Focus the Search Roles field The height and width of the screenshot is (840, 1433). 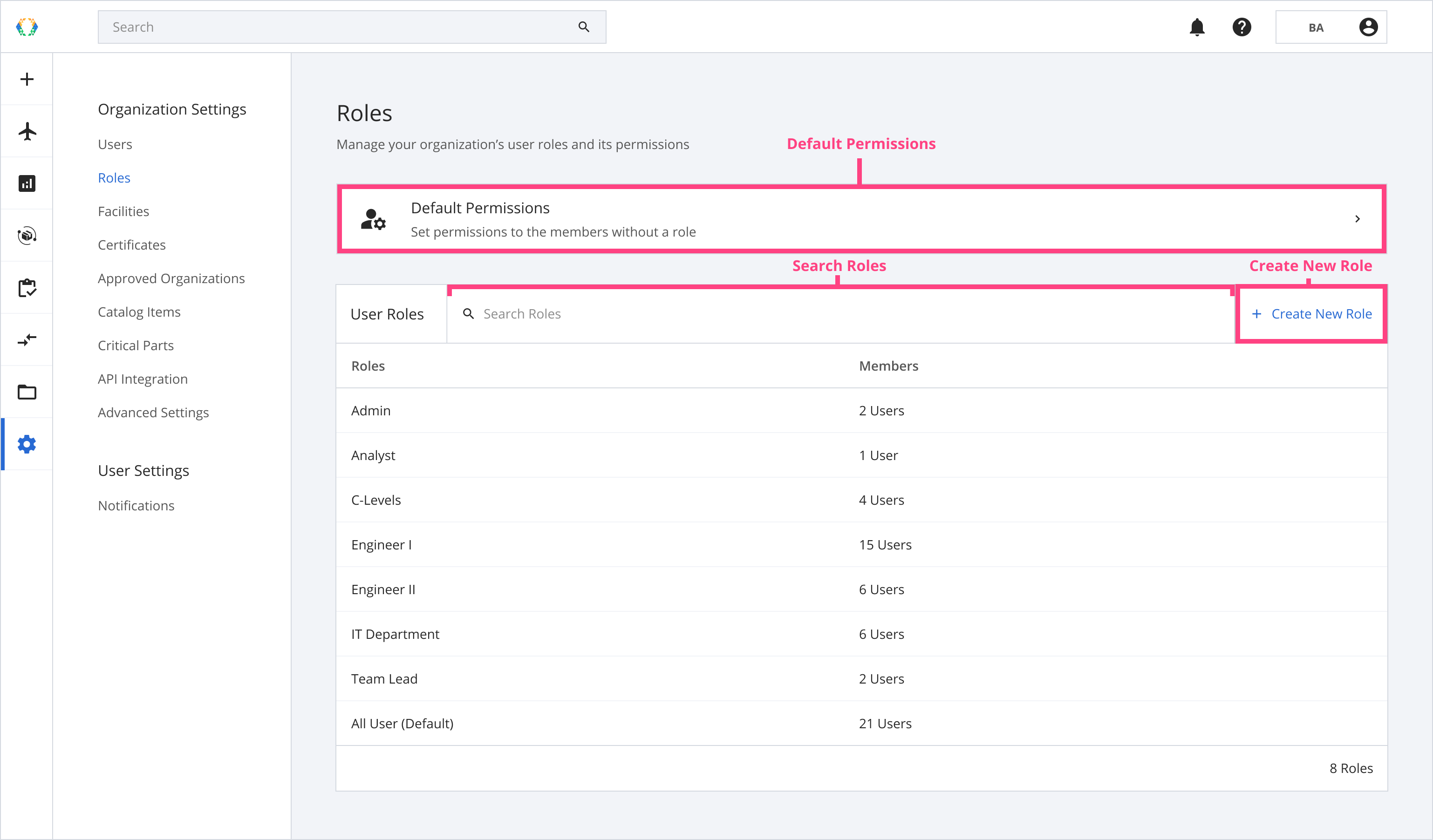(840, 314)
